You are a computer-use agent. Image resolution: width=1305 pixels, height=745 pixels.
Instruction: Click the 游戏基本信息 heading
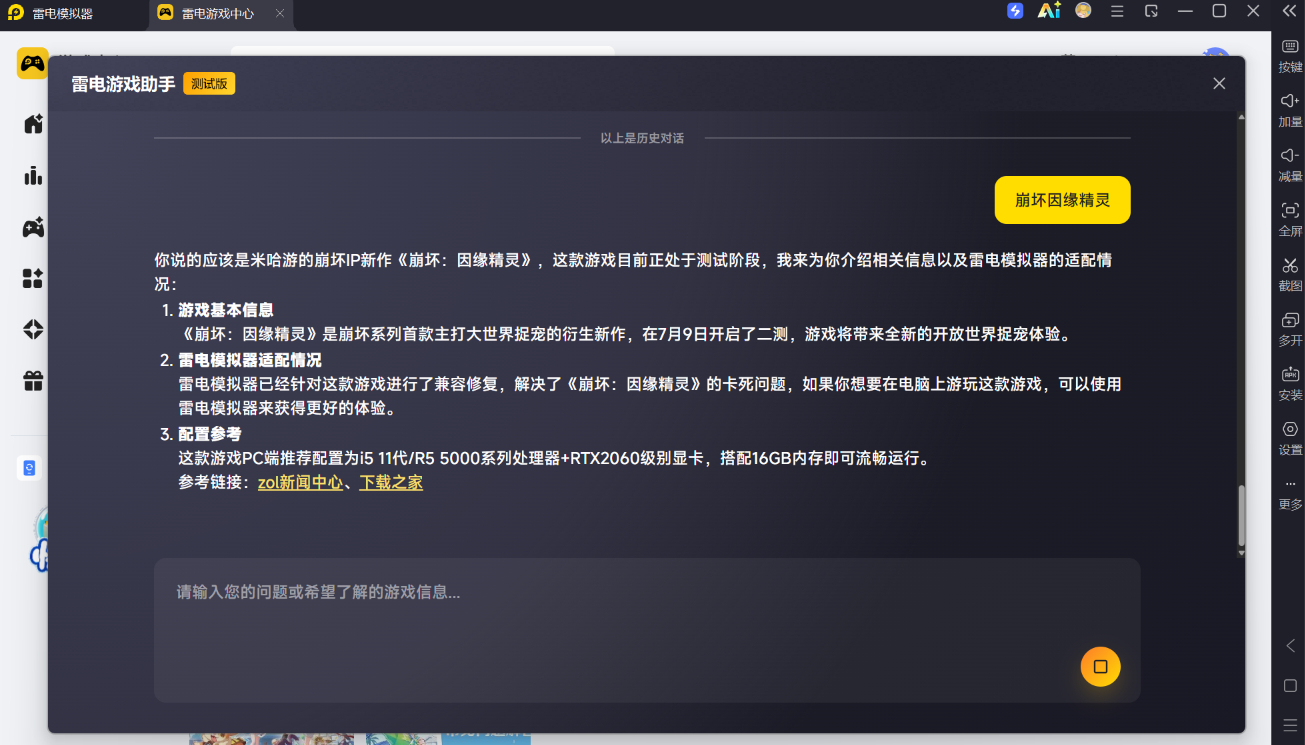226,310
